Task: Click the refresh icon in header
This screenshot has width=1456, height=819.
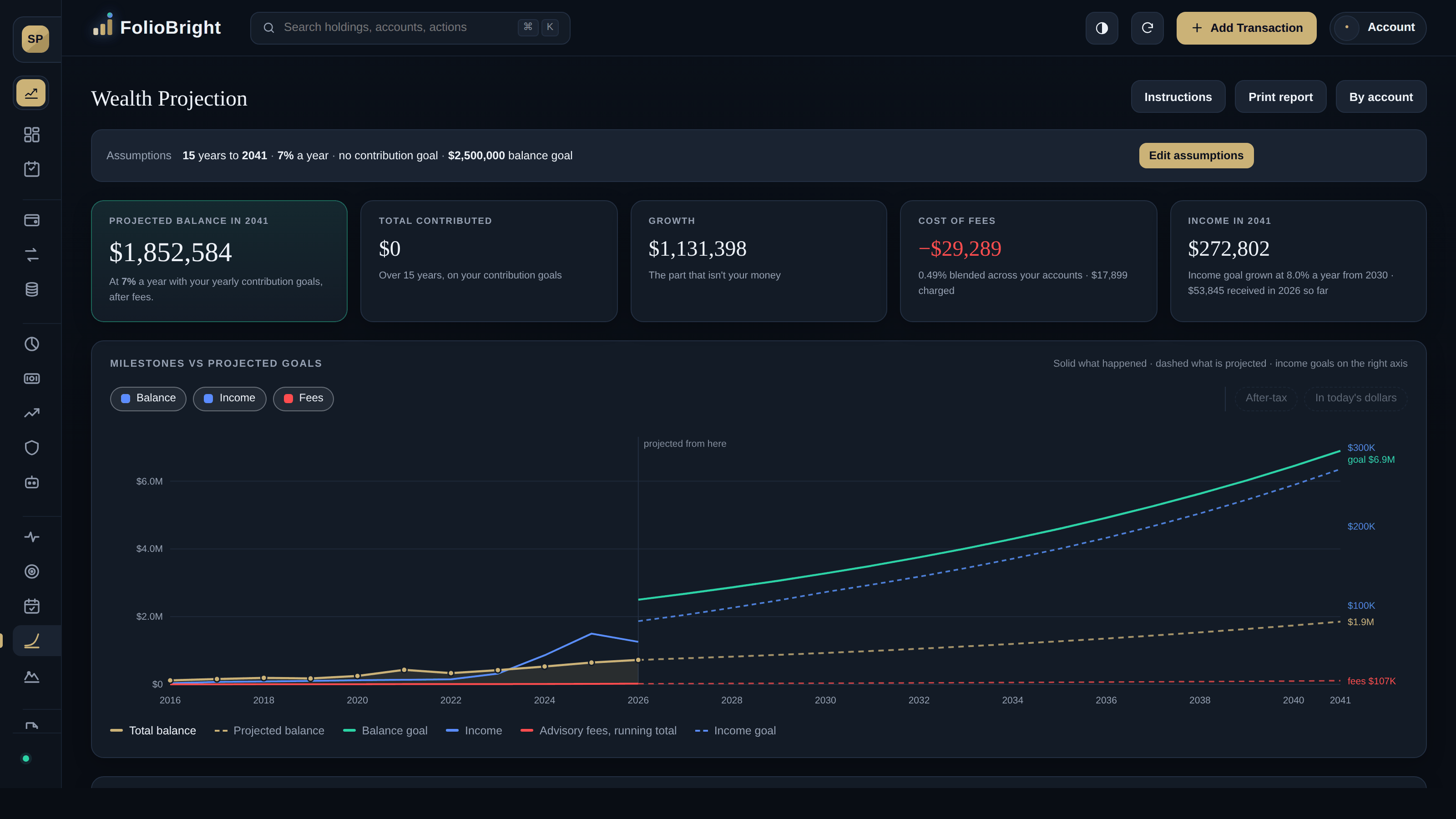Action: point(1147,28)
